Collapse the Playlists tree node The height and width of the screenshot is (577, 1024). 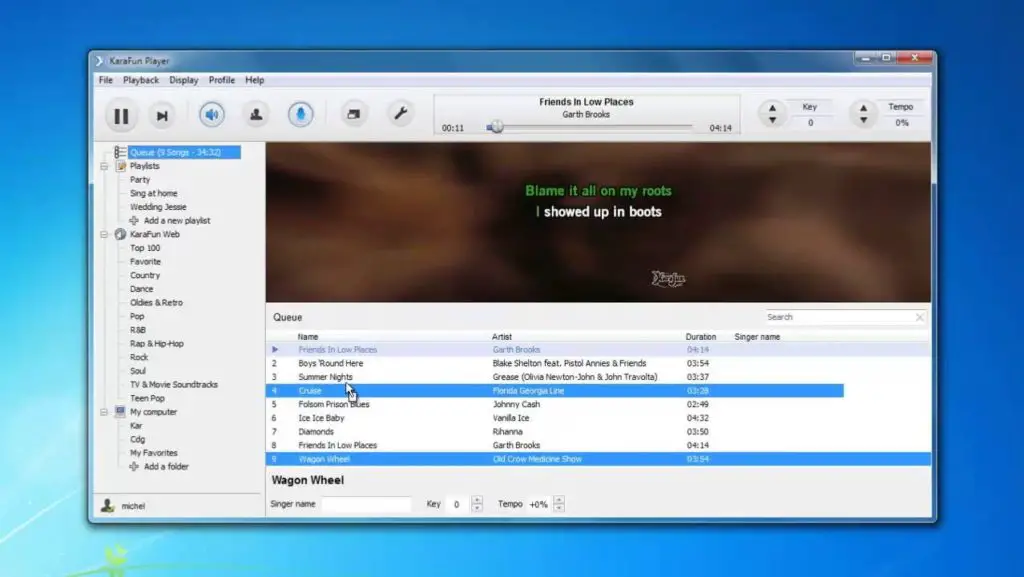(104, 166)
